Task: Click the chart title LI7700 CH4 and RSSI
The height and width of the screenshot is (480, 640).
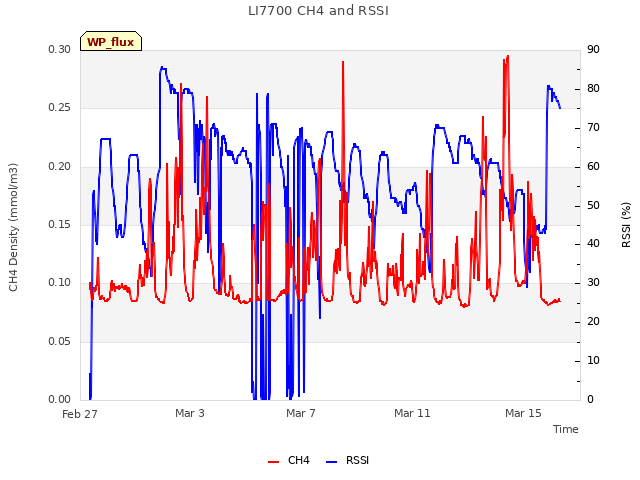Action: [318, 11]
